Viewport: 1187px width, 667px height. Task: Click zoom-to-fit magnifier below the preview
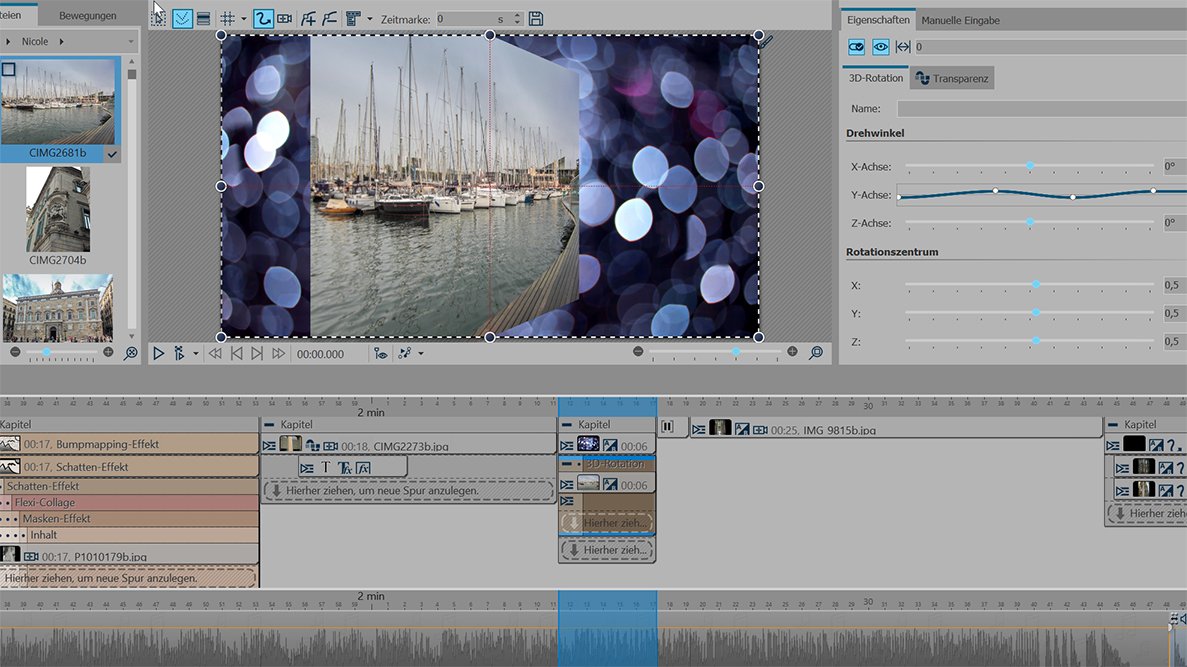tap(816, 353)
